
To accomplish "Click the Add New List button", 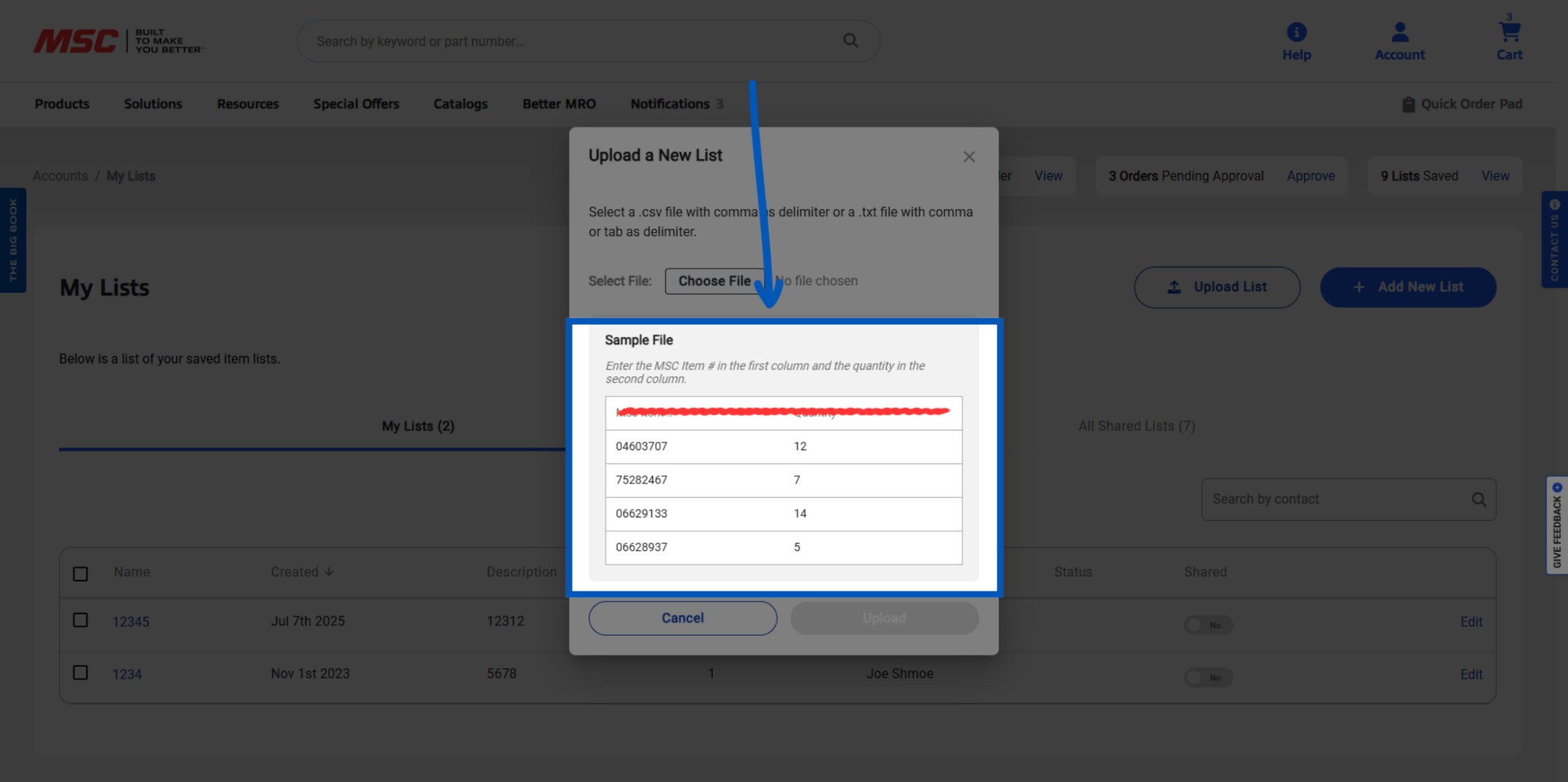I will [x=1408, y=287].
